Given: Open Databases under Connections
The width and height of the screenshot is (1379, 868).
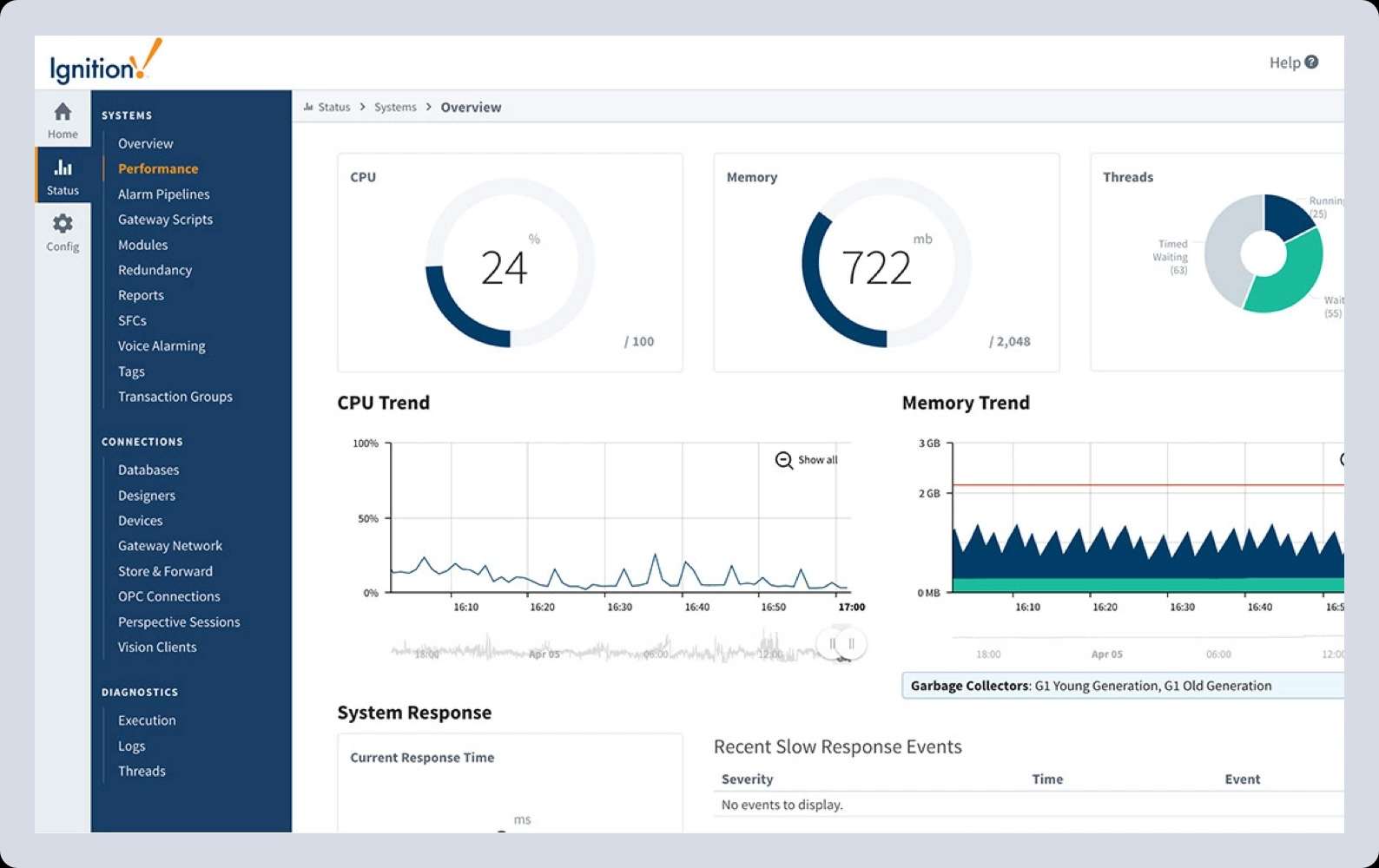Looking at the screenshot, I should (148, 470).
